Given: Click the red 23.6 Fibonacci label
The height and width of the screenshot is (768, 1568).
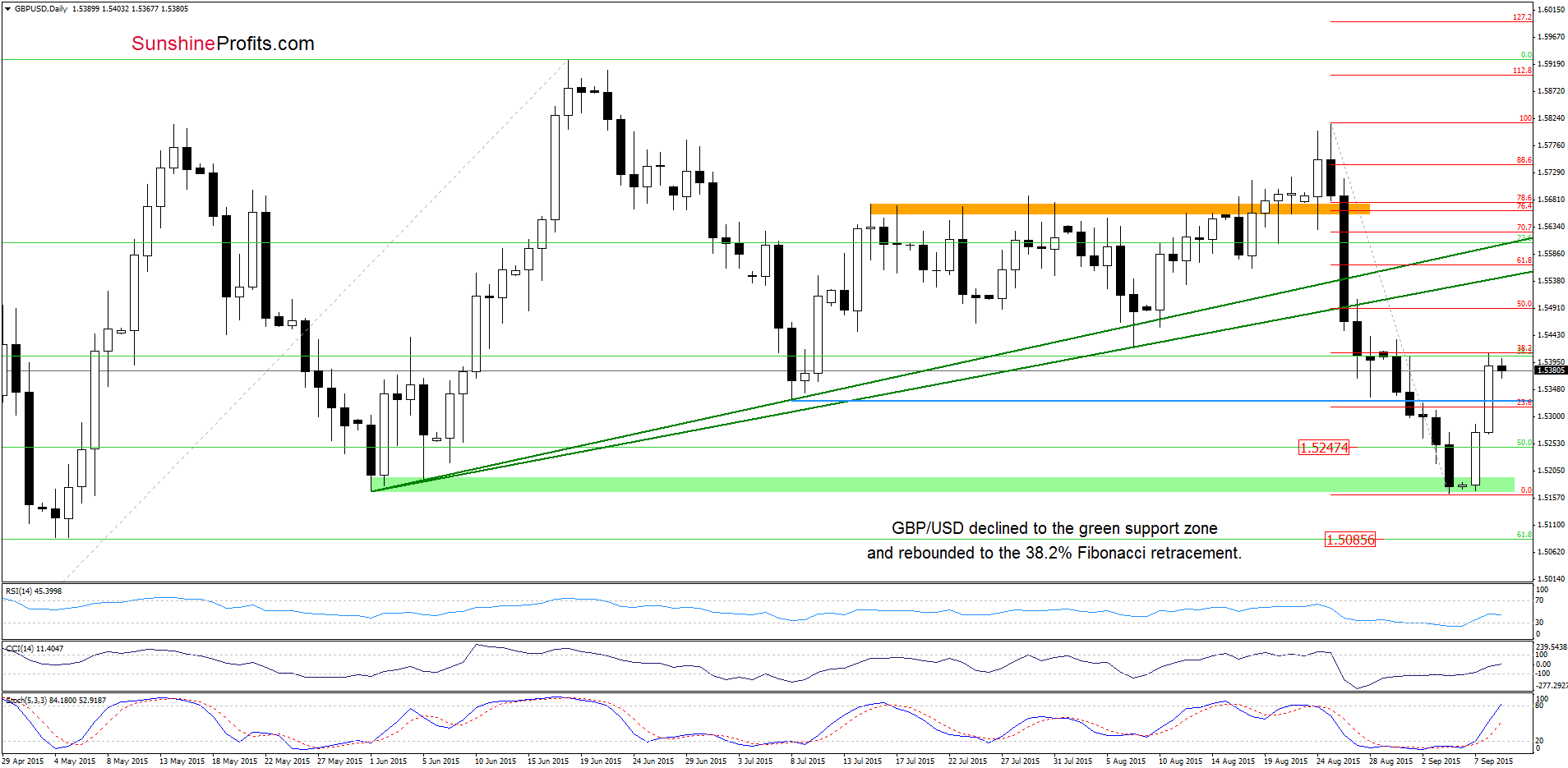Looking at the screenshot, I should 1524,402.
